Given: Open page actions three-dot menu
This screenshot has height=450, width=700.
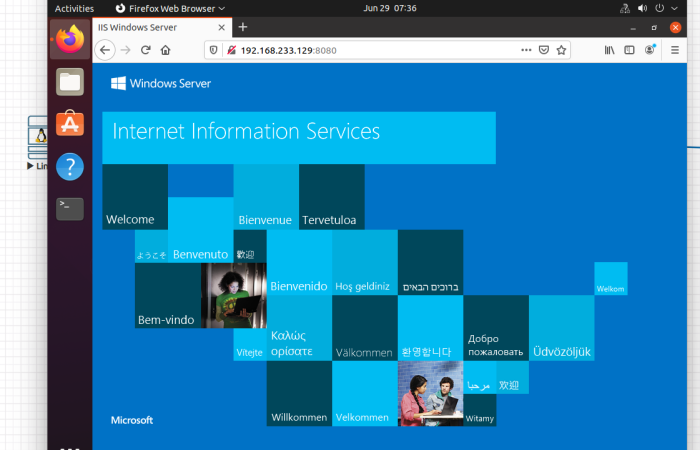Looking at the screenshot, I should coord(526,50).
